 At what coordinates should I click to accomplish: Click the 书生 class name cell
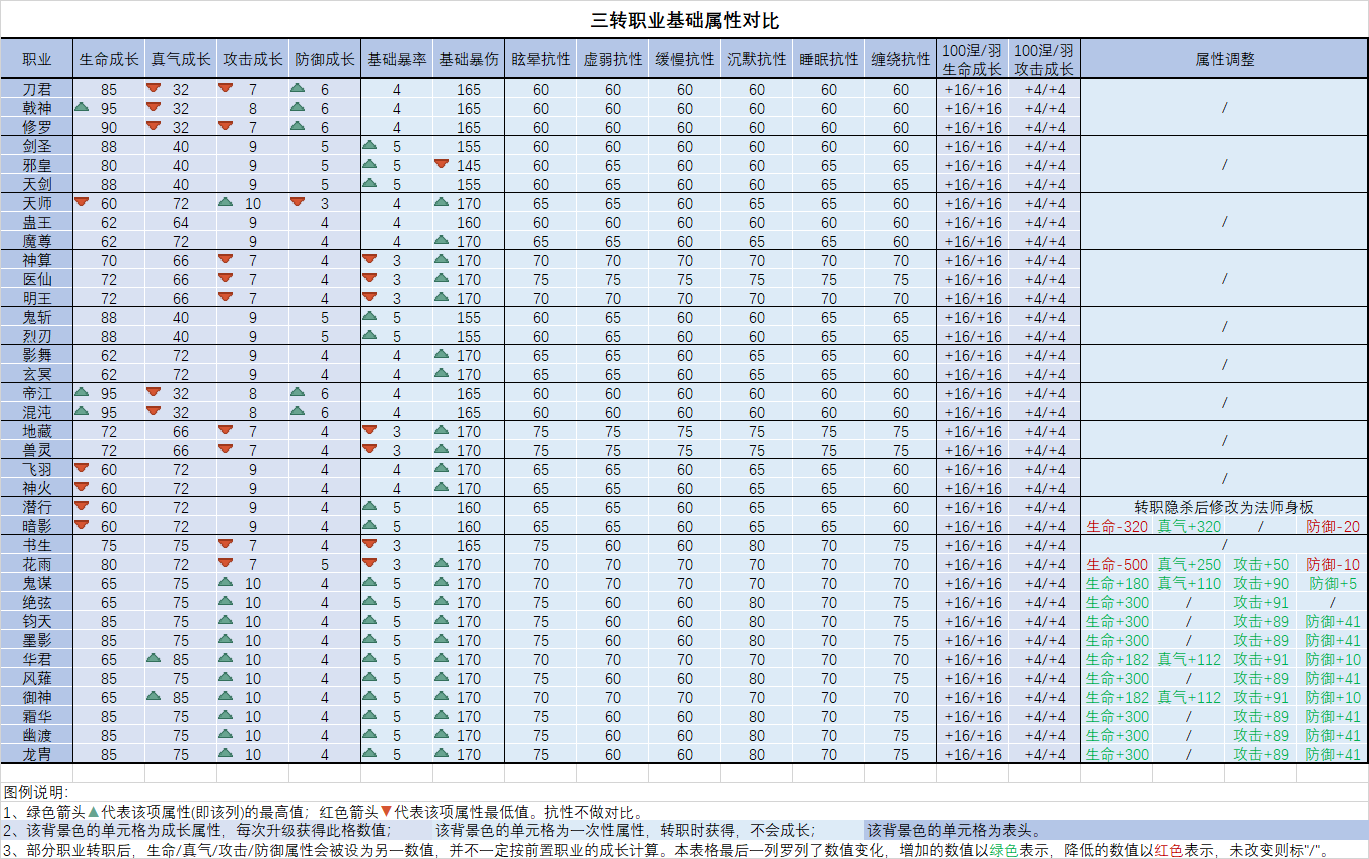point(37,545)
